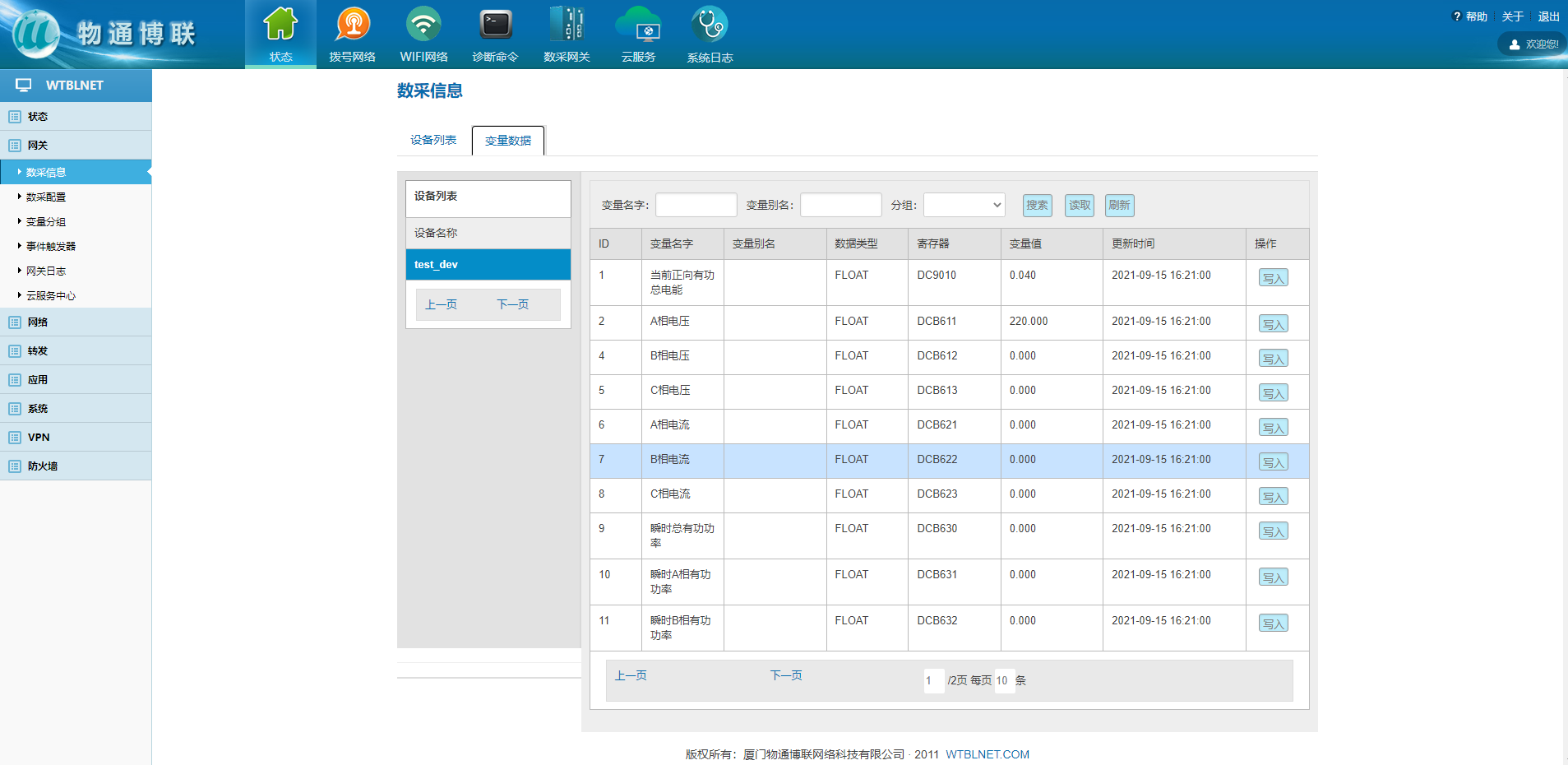
Task: Click the 变量名字 input field
Action: 696,205
